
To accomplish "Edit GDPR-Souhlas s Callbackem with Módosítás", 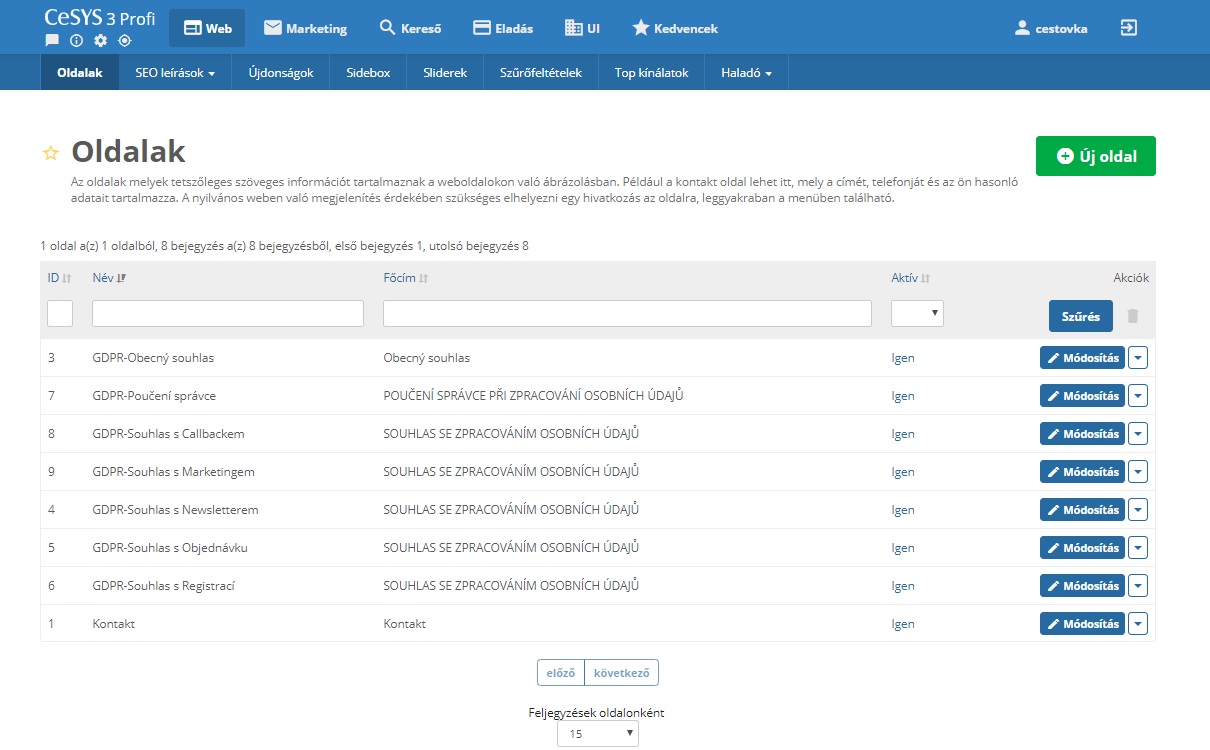I will [x=1082, y=434].
